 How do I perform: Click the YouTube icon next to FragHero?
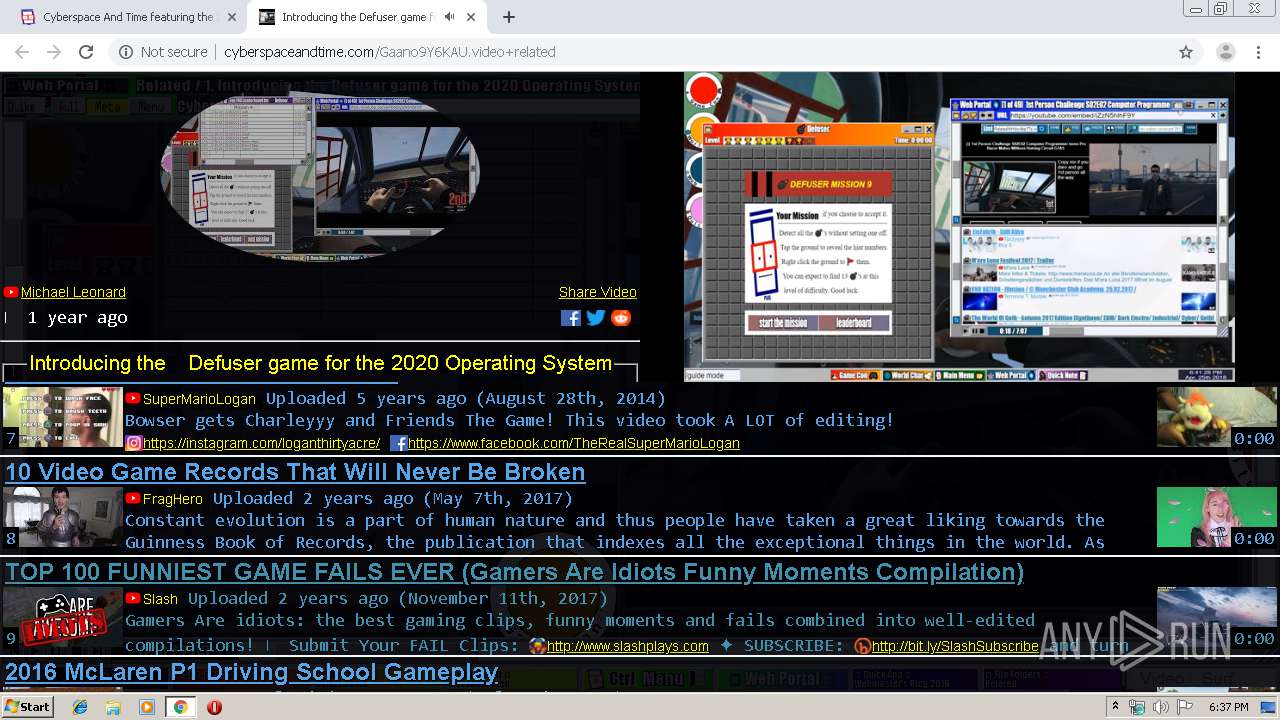(x=133, y=499)
